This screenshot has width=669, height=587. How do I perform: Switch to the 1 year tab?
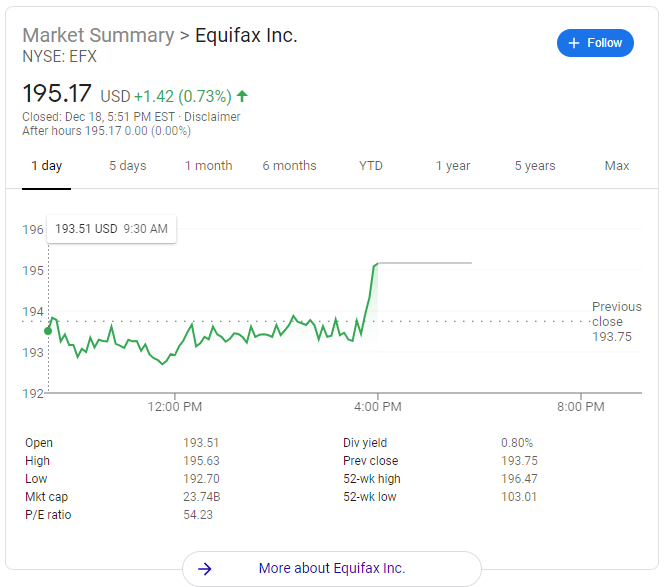(452, 166)
